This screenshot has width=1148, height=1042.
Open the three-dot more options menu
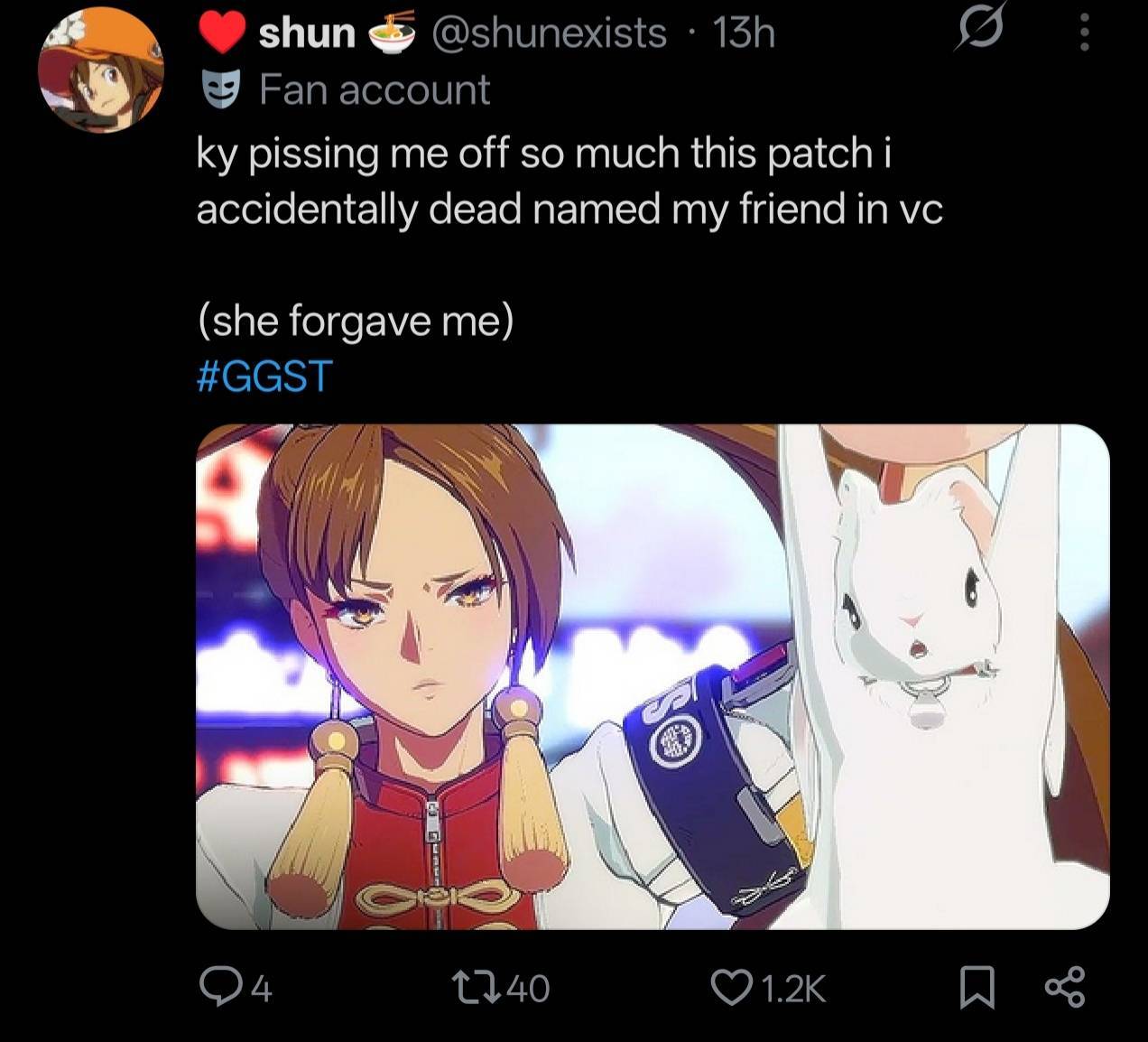point(1085,34)
